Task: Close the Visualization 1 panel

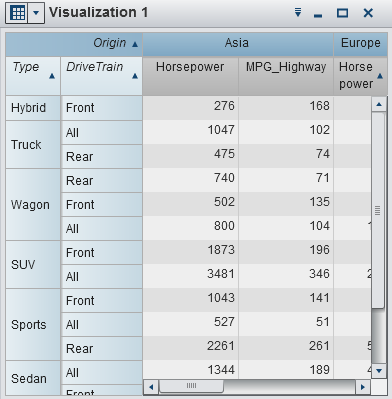Action: 368,13
